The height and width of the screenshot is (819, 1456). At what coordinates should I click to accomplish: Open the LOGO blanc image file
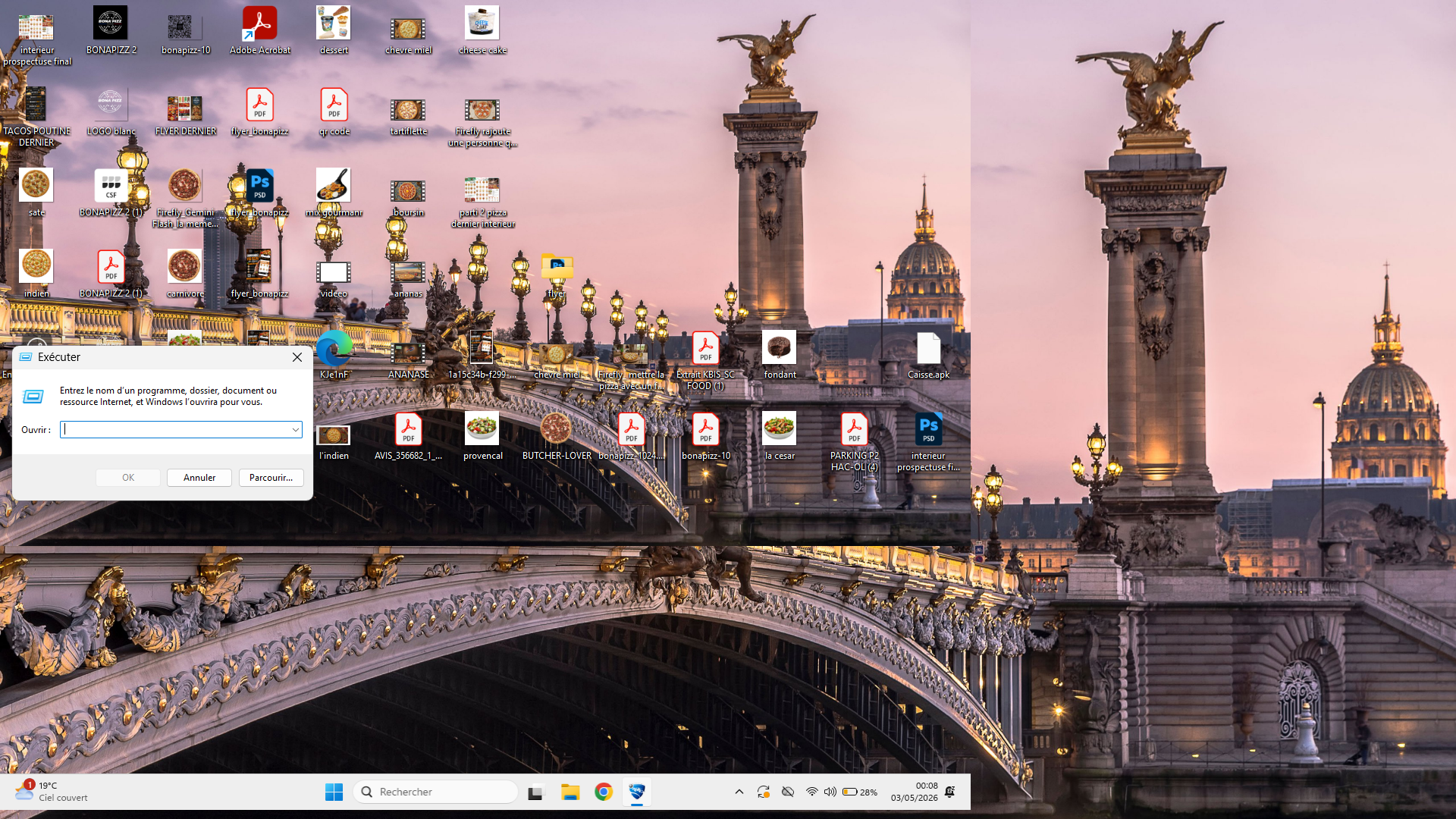coord(111,111)
